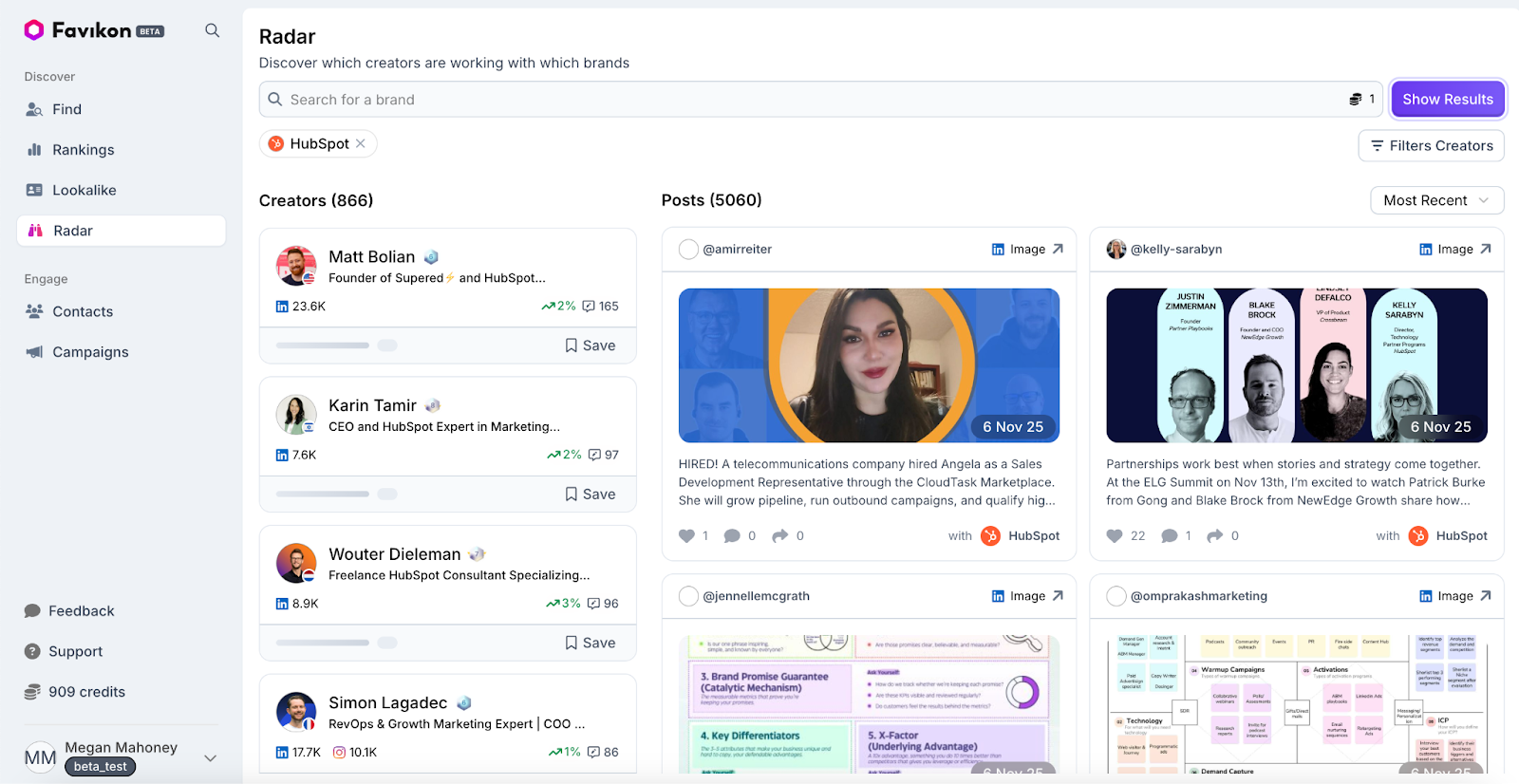Open @omprakashmarketing post external link arrow

tap(1486, 596)
